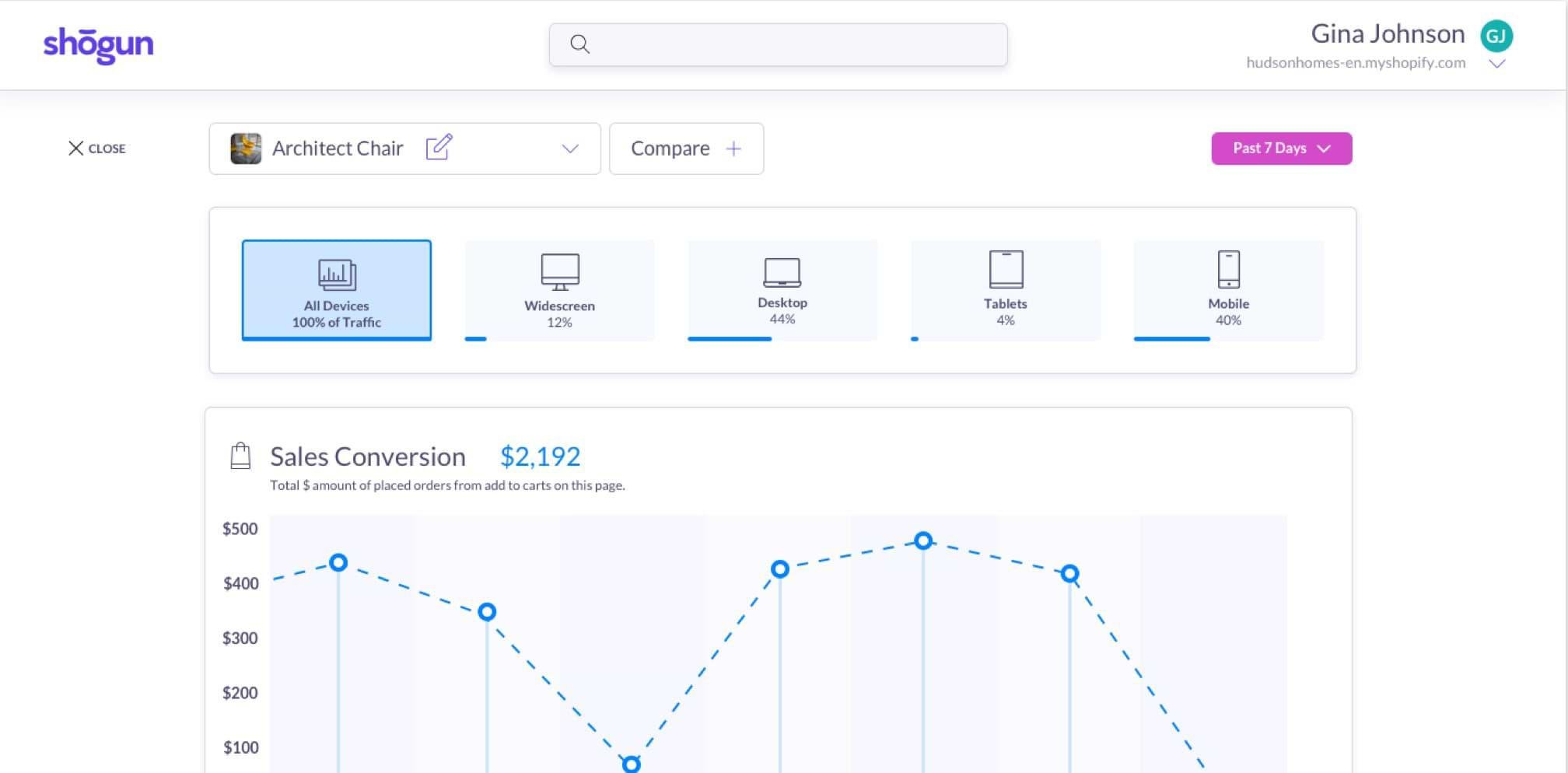Click the highest chart data point

click(x=923, y=540)
